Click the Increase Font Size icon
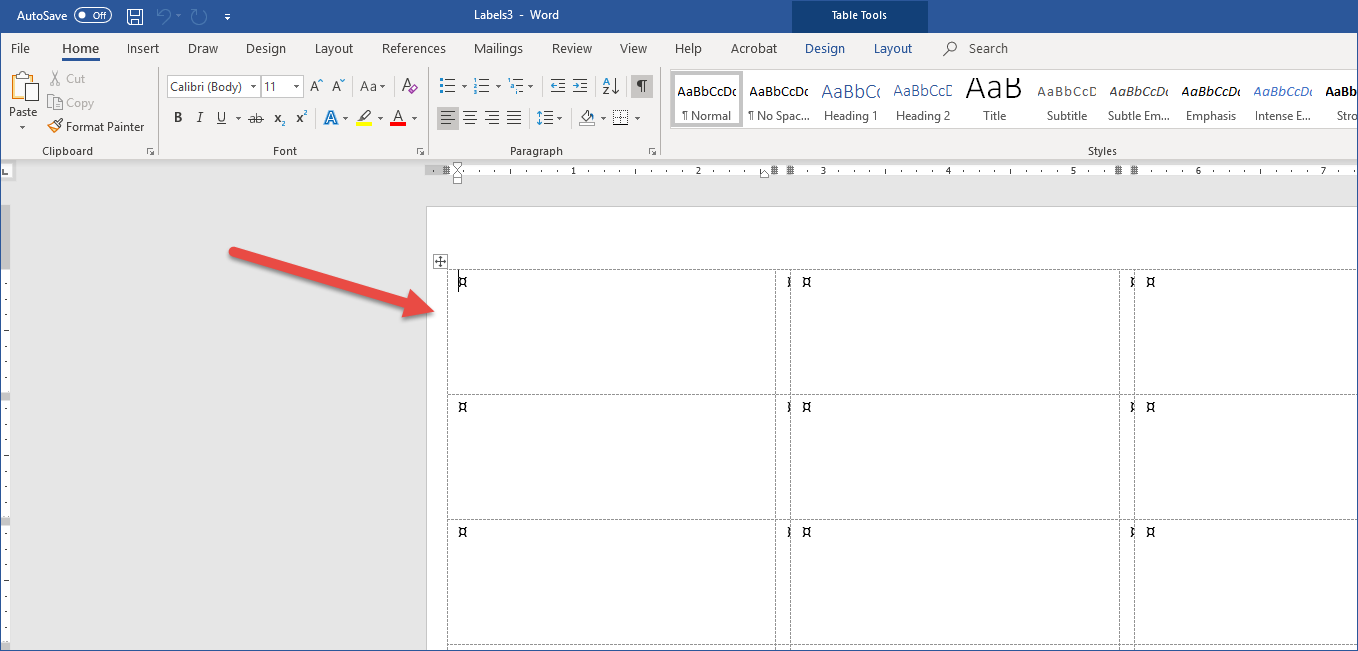Image resolution: width=1358 pixels, height=651 pixels. pos(316,87)
